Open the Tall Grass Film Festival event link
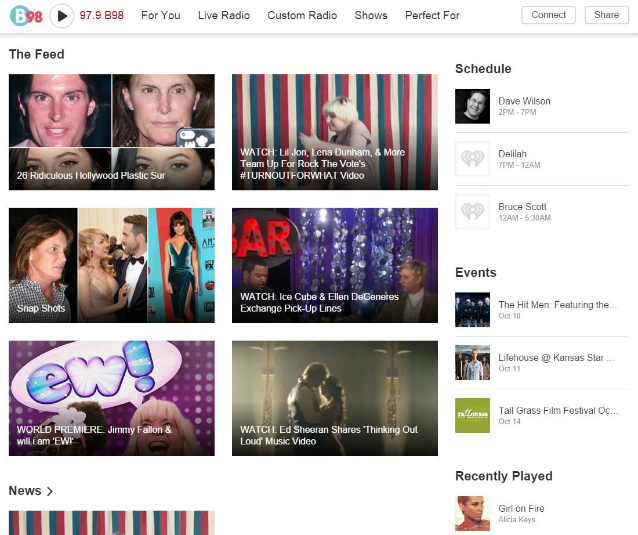This screenshot has height=535, width=638. 558,411
